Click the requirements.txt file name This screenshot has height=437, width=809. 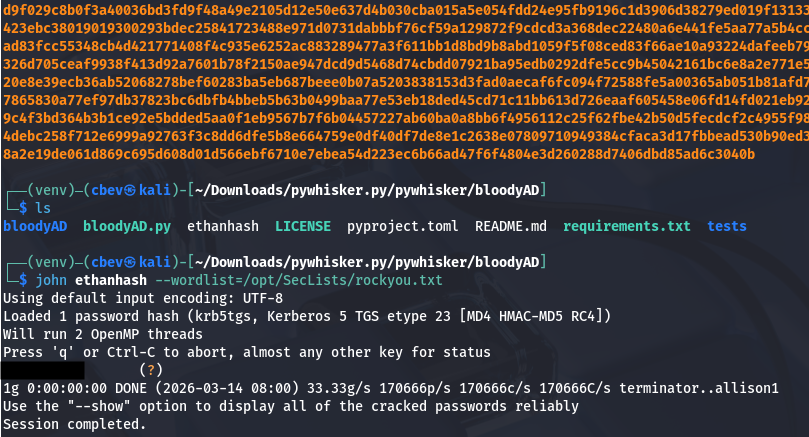click(x=626, y=226)
